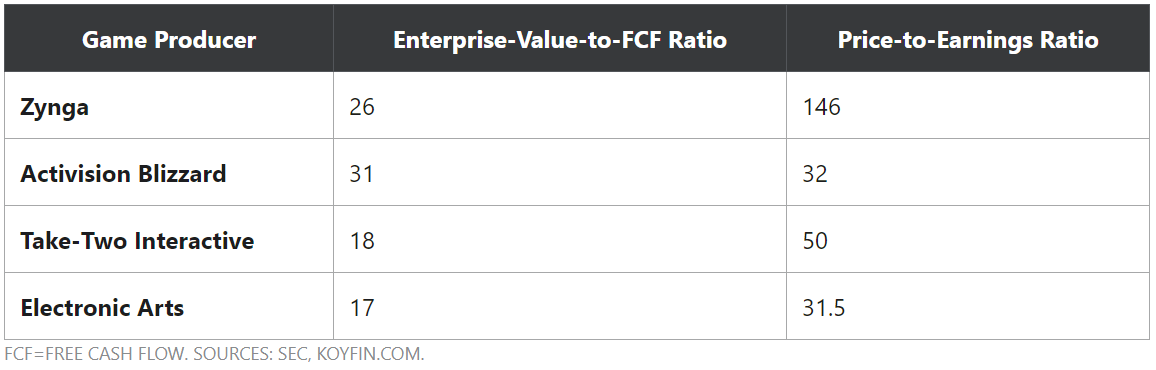Click the SEC source in footnote
Screen dimensions: 1156x370
coord(294,354)
